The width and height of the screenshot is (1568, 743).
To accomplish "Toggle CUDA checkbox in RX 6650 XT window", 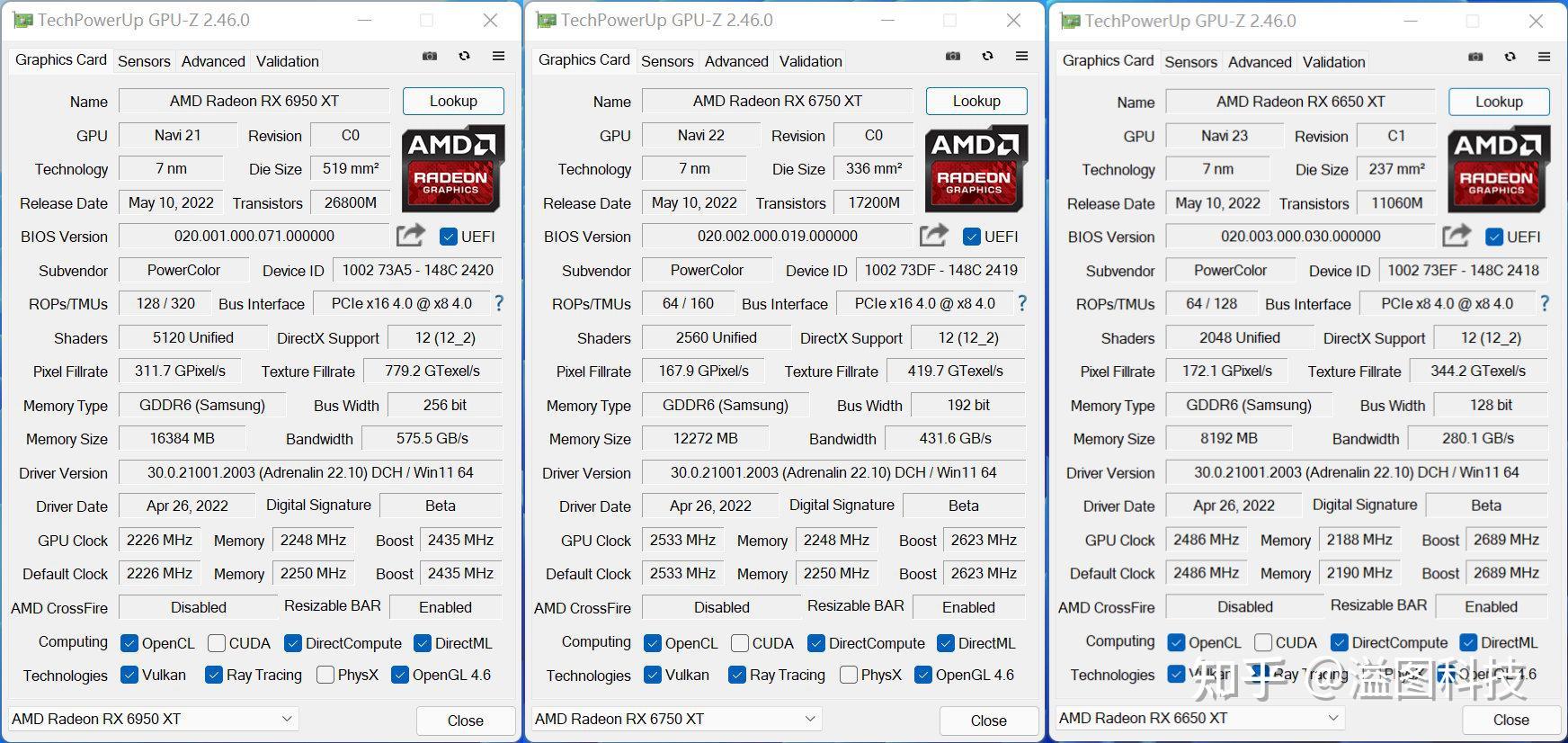I will coord(1263,642).
